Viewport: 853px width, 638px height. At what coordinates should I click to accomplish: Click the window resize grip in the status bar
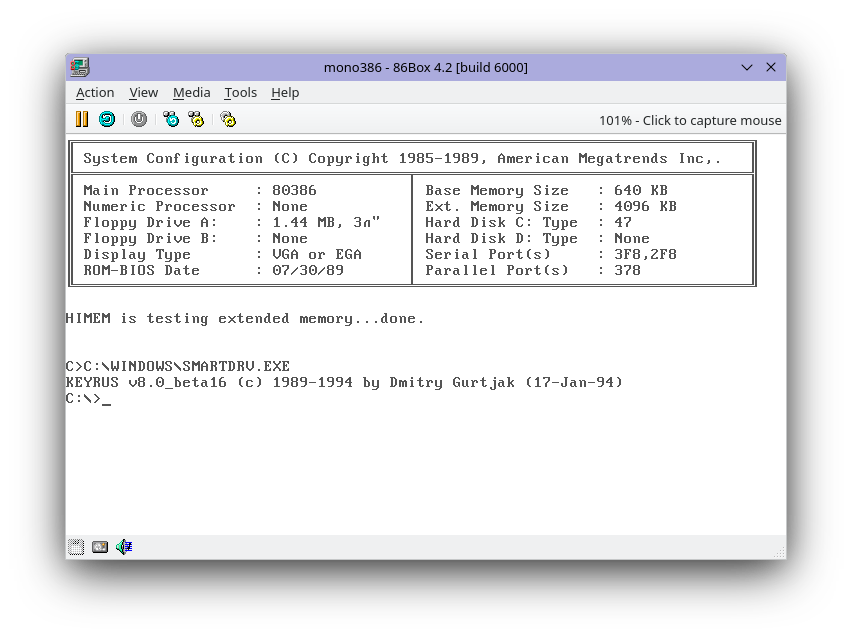click(779, 552)
